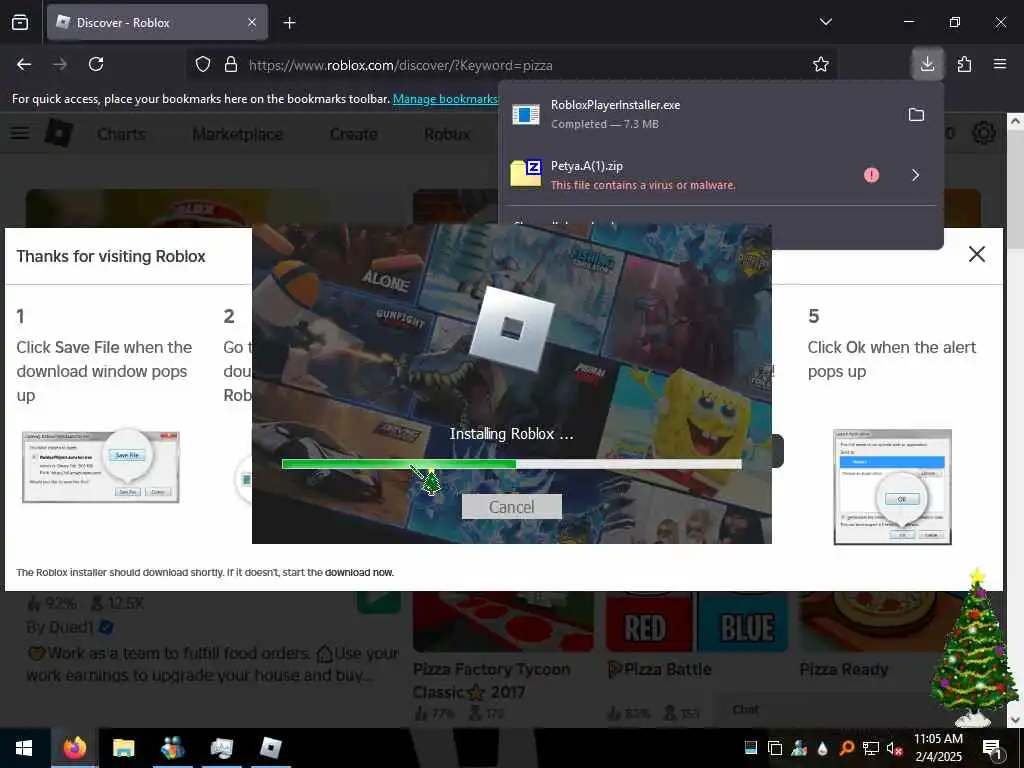Click the download now link
Viewport: 1024px width, 768px height.
[359, 572]
